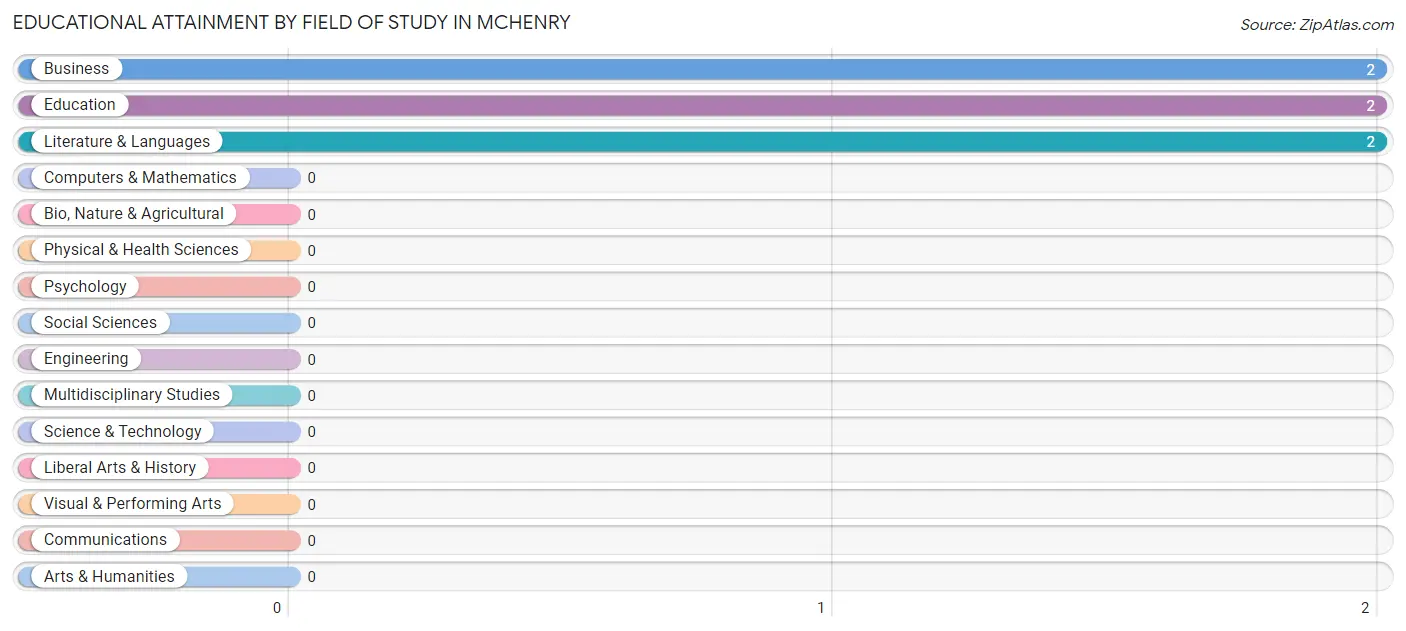Click value 0 beside Multidisciplinary Studies
This screenshot has width=1406, height=631.
[311, 396]
